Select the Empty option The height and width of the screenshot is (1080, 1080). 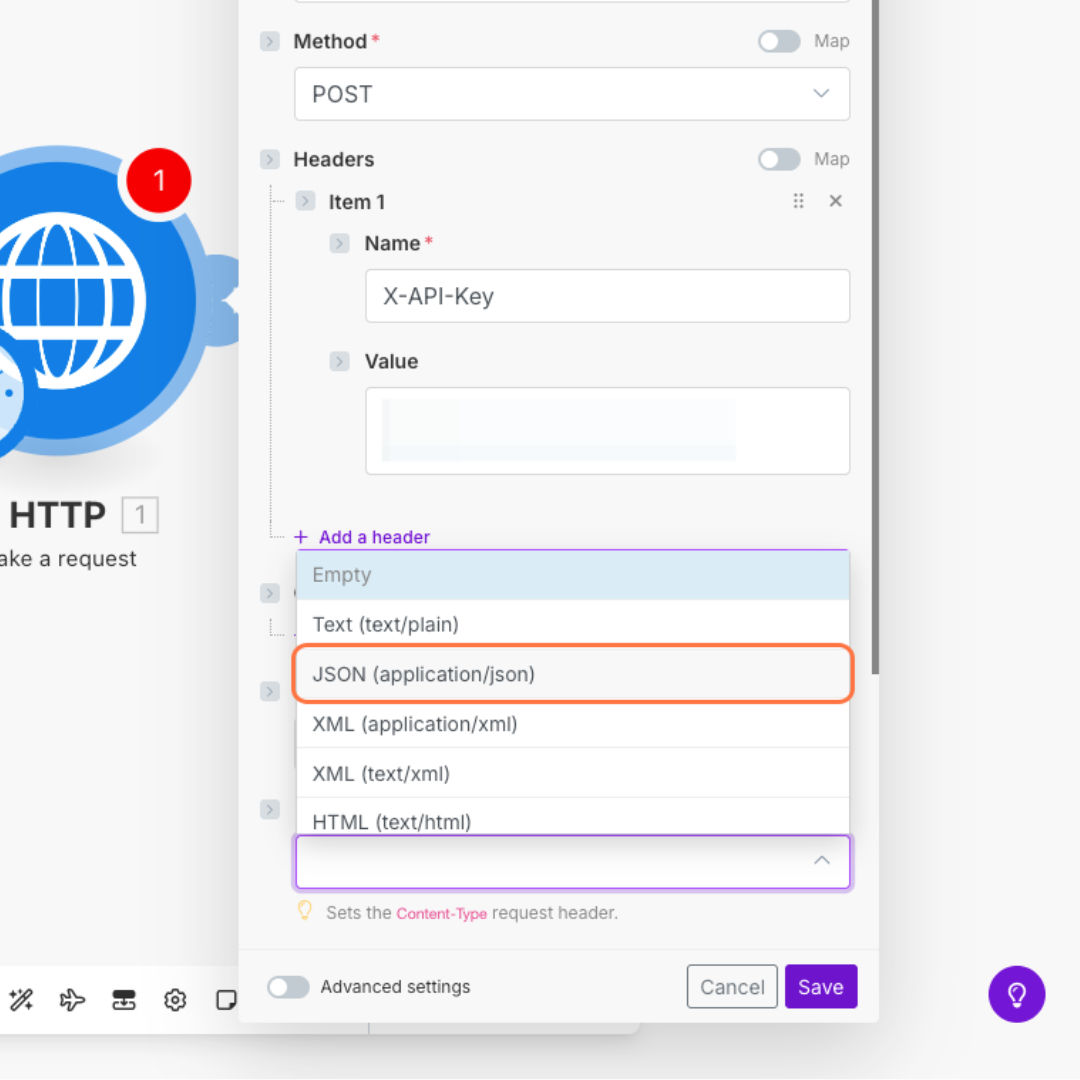[572, 575]
